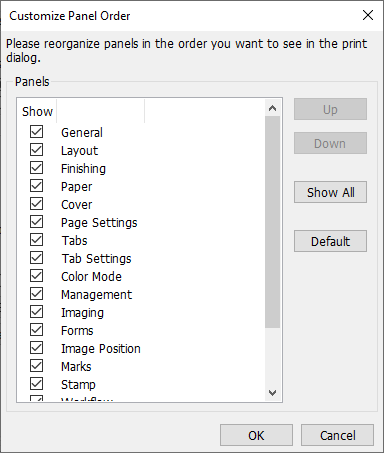Image resolution: width=384 pixels, height=453 pixels.
Task: Toggle the Cover checkbox
Action: (x=36, y=204)
